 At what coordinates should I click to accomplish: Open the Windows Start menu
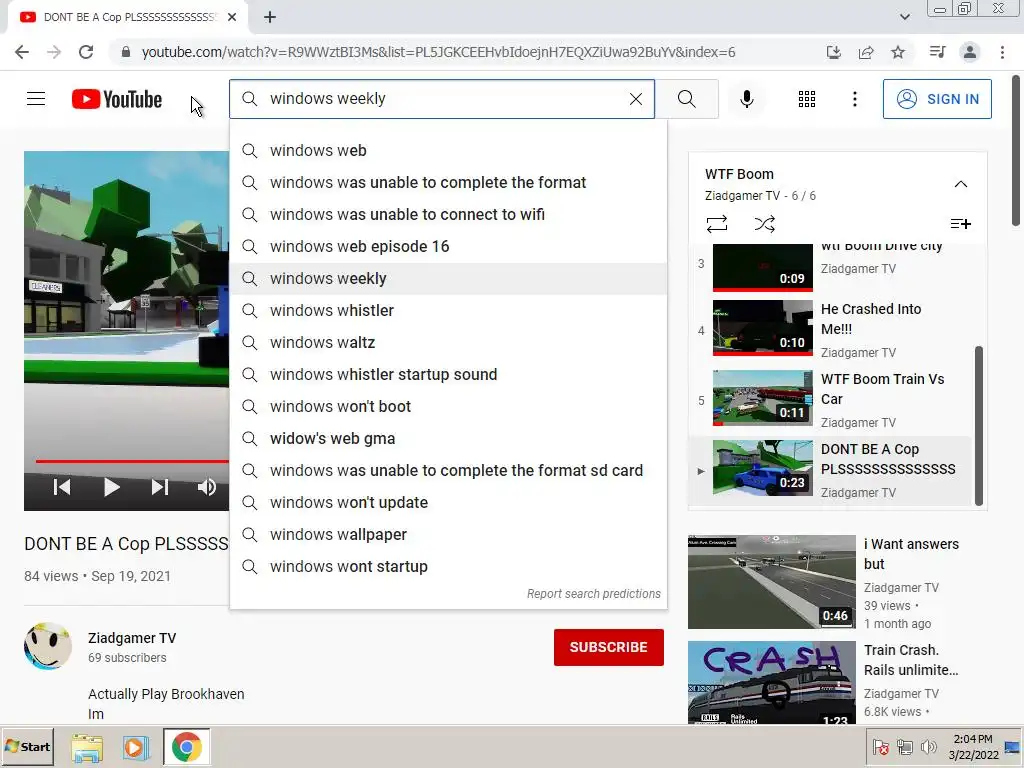click(28, 746)
